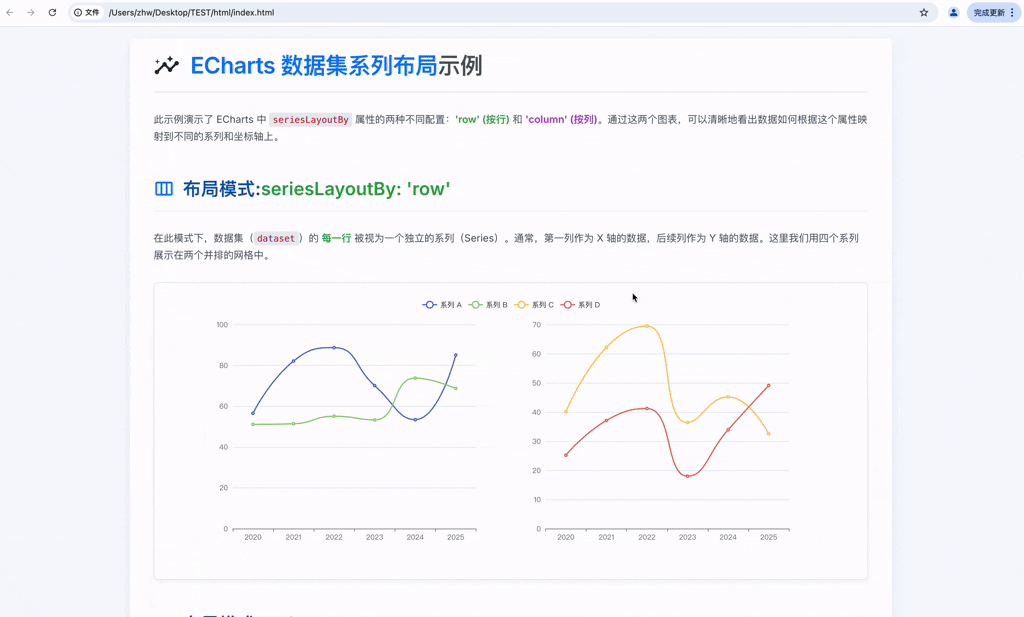Click the 2022 axis label on the left chart

coord(334,537)
